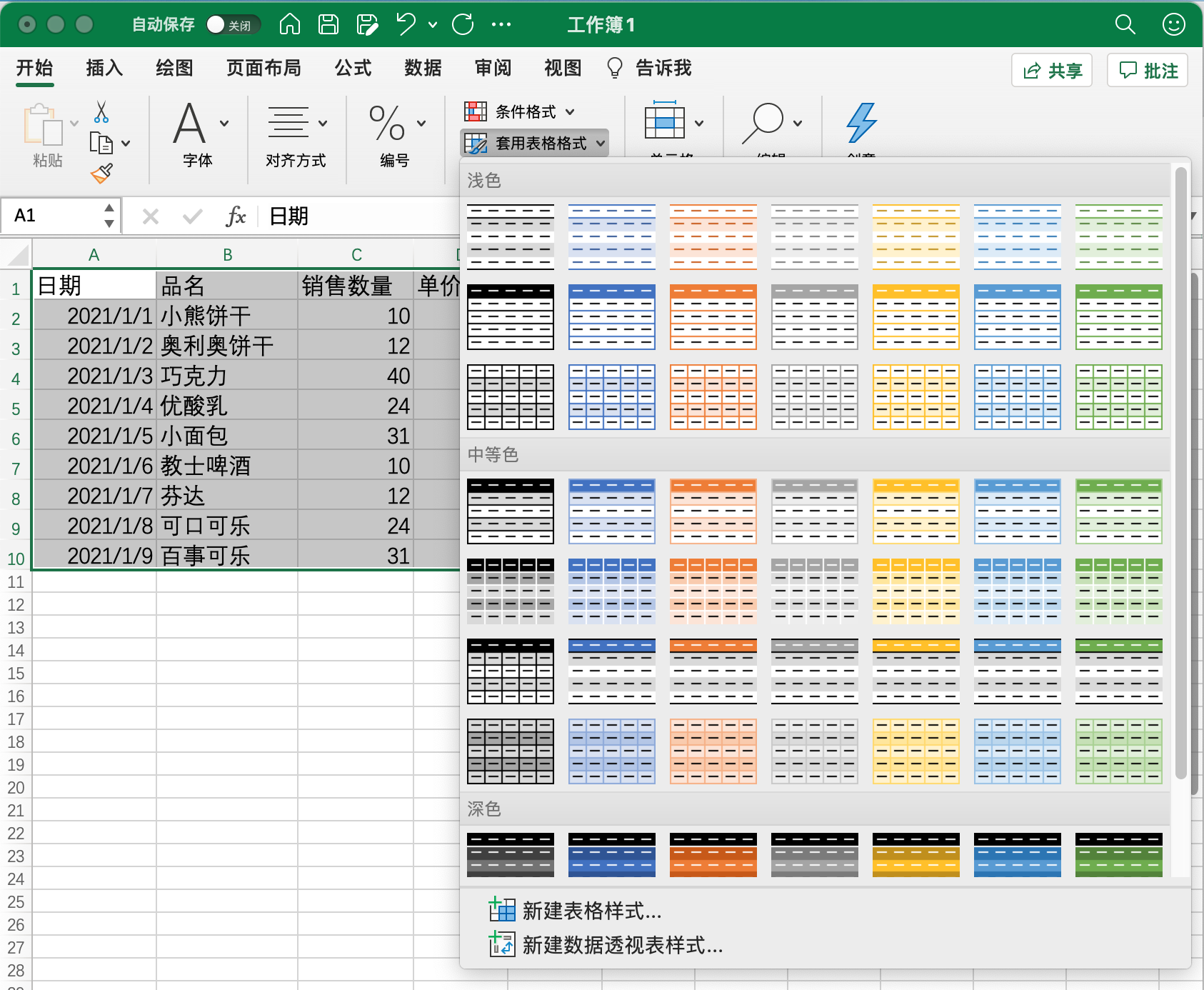Click the Paste clipboard icon
This screenshot has width=1204, height=990.
pyautogui.click(x=43, y=126)
